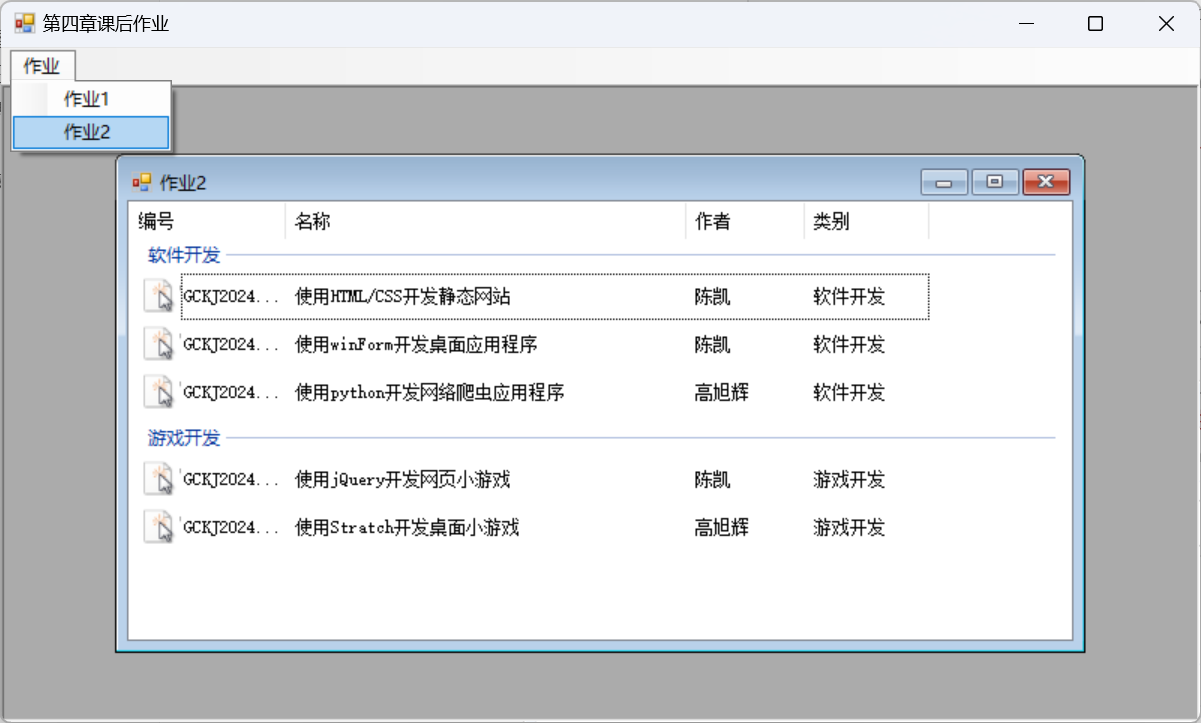The height and width of the screenshot is (723, 1201).
Task: Click the 第四章课后作业 main window icon
Action: 24,24
